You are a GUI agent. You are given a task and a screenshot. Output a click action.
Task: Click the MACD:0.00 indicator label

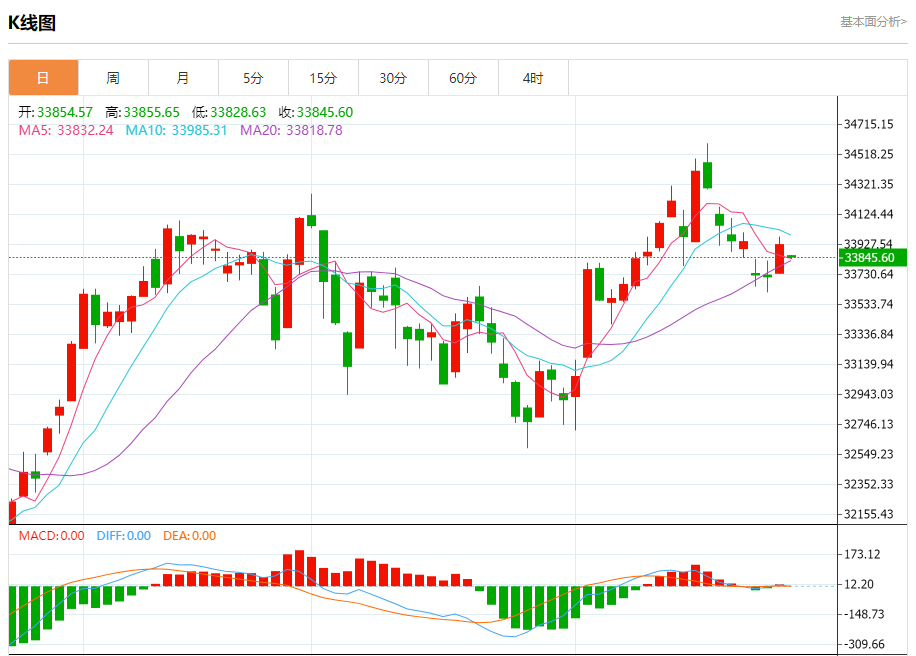click(x=51, y=536)
